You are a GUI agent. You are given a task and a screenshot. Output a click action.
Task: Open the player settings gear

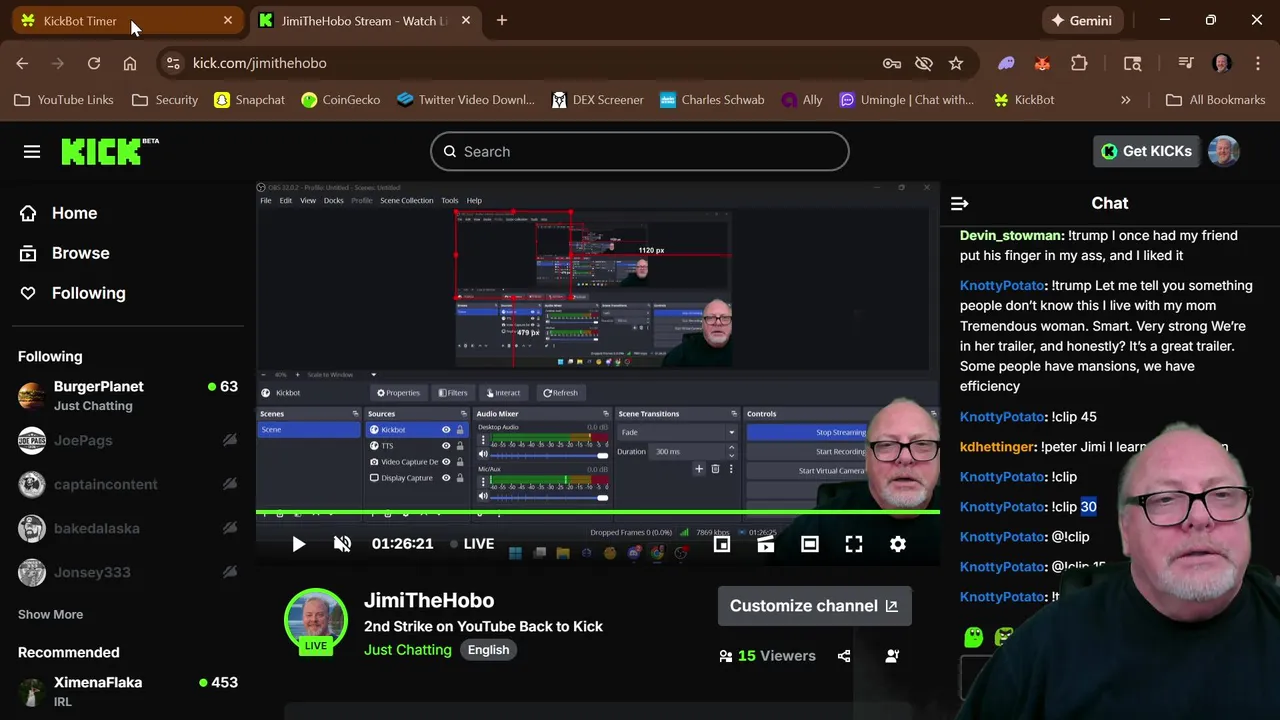pyautogui.click(x=898, y=544)
